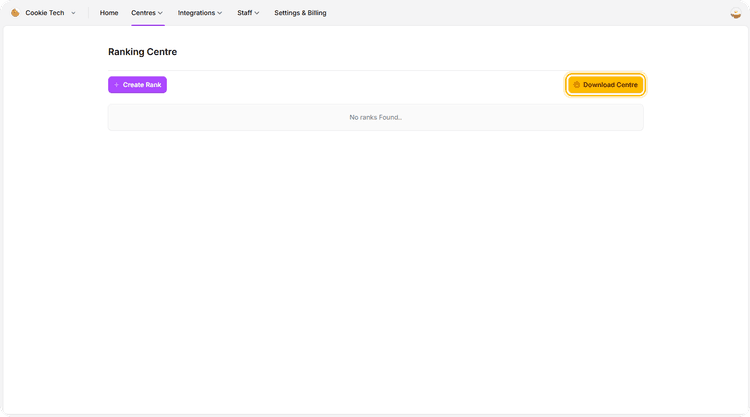Screen dimensions: 750x417
Task: Expand the Staff chevron arrow
Action: (257, 13)
